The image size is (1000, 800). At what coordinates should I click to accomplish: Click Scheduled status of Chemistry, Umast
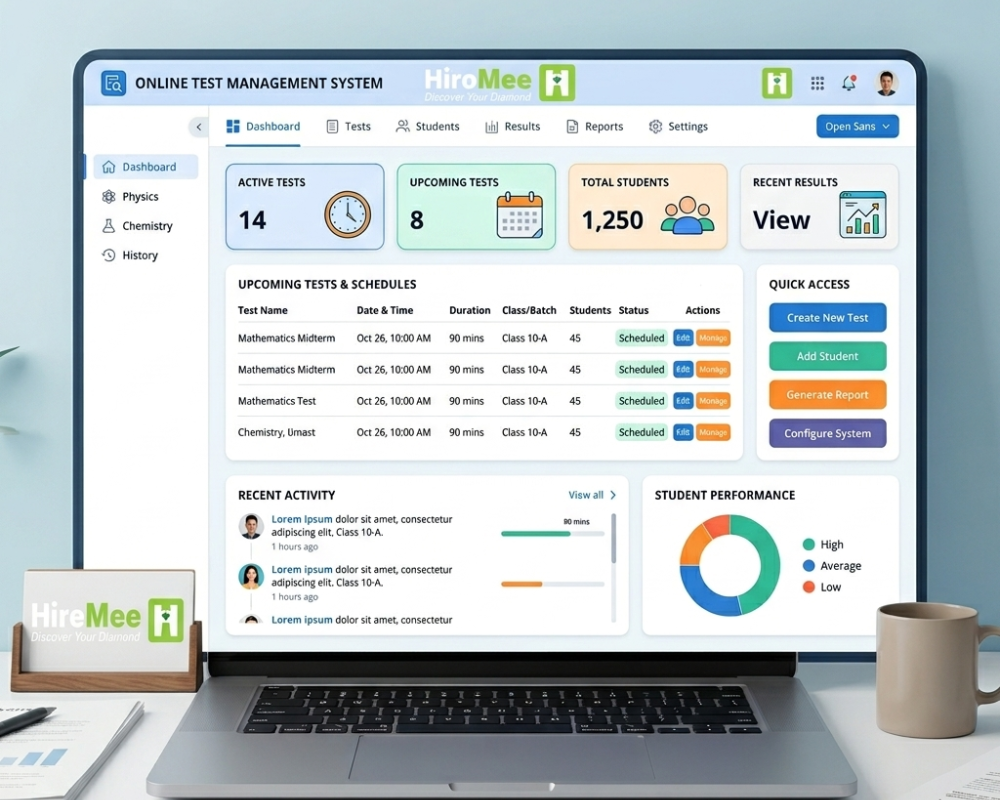pyautogui.click(x=642, y=433)
